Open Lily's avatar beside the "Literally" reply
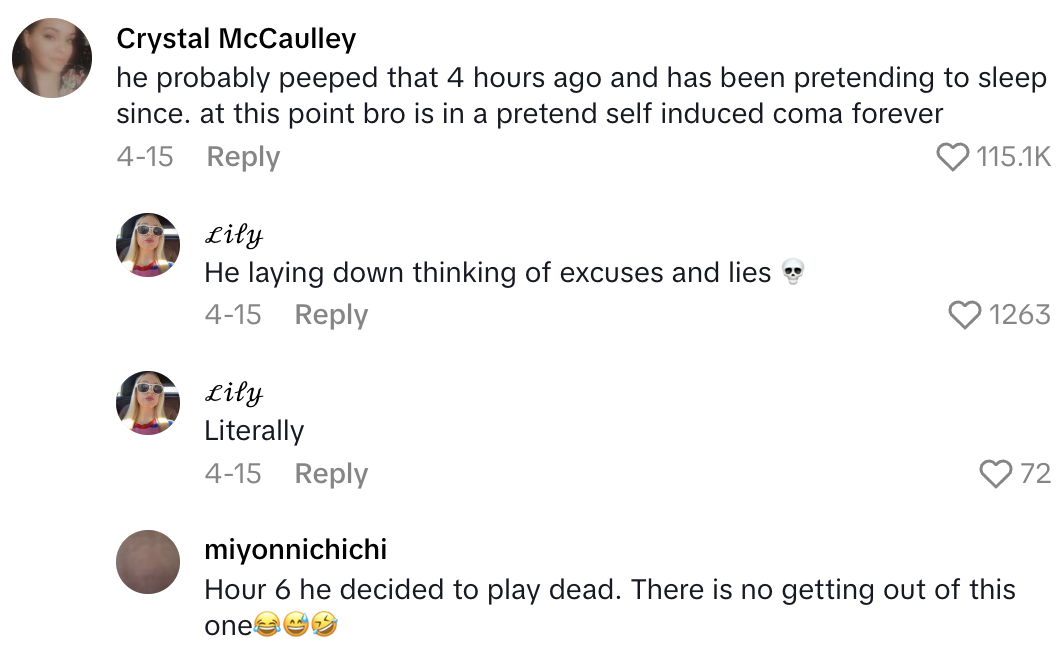This screenshot has width=1064, height=648. (148, 402)
